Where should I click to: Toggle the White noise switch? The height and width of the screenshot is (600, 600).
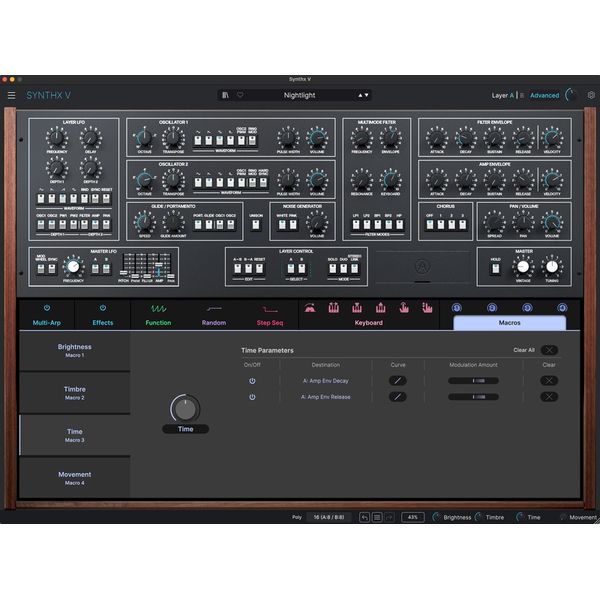pos(282,225)
